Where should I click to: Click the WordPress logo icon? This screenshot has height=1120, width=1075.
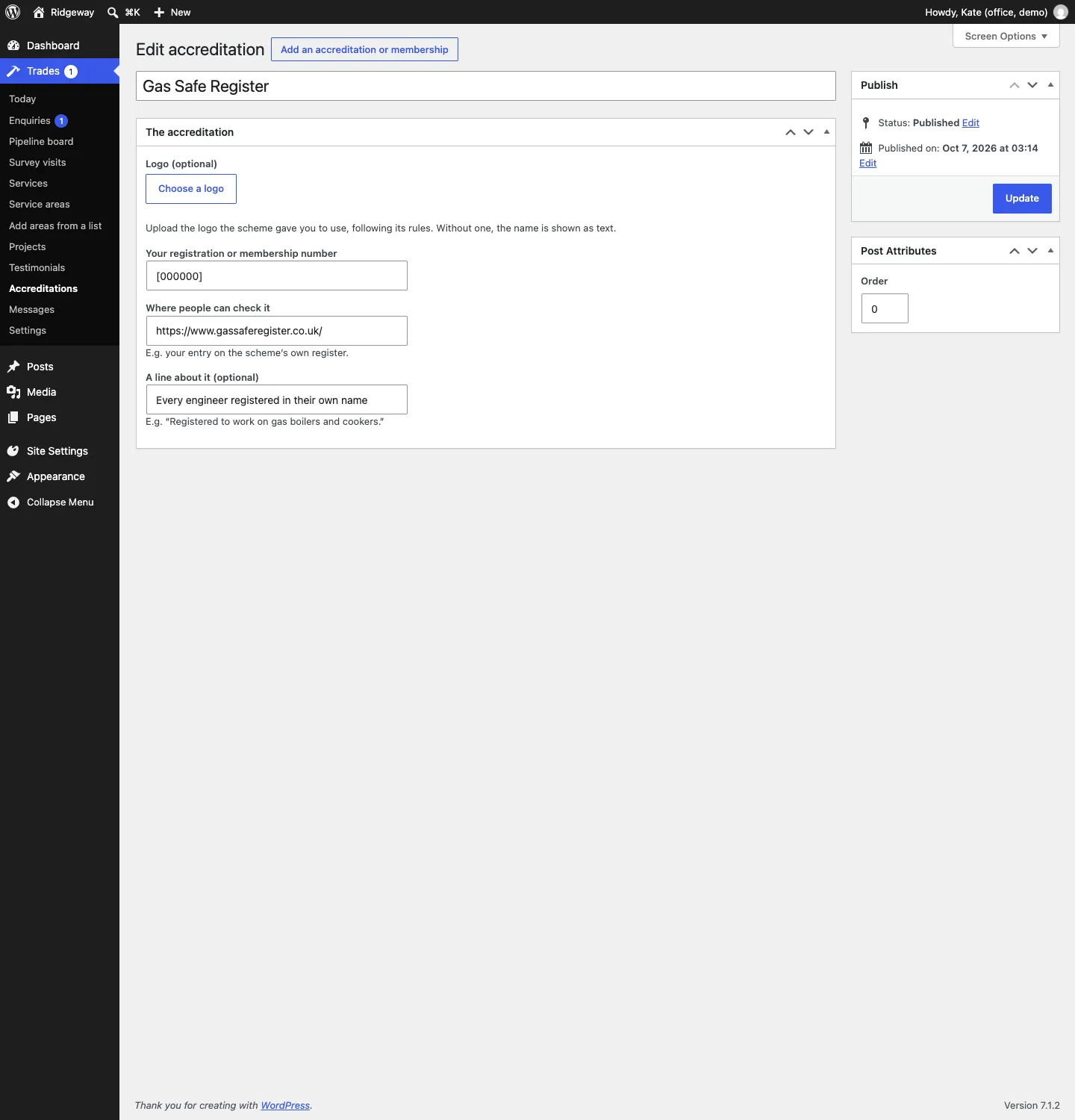(13, 12)
